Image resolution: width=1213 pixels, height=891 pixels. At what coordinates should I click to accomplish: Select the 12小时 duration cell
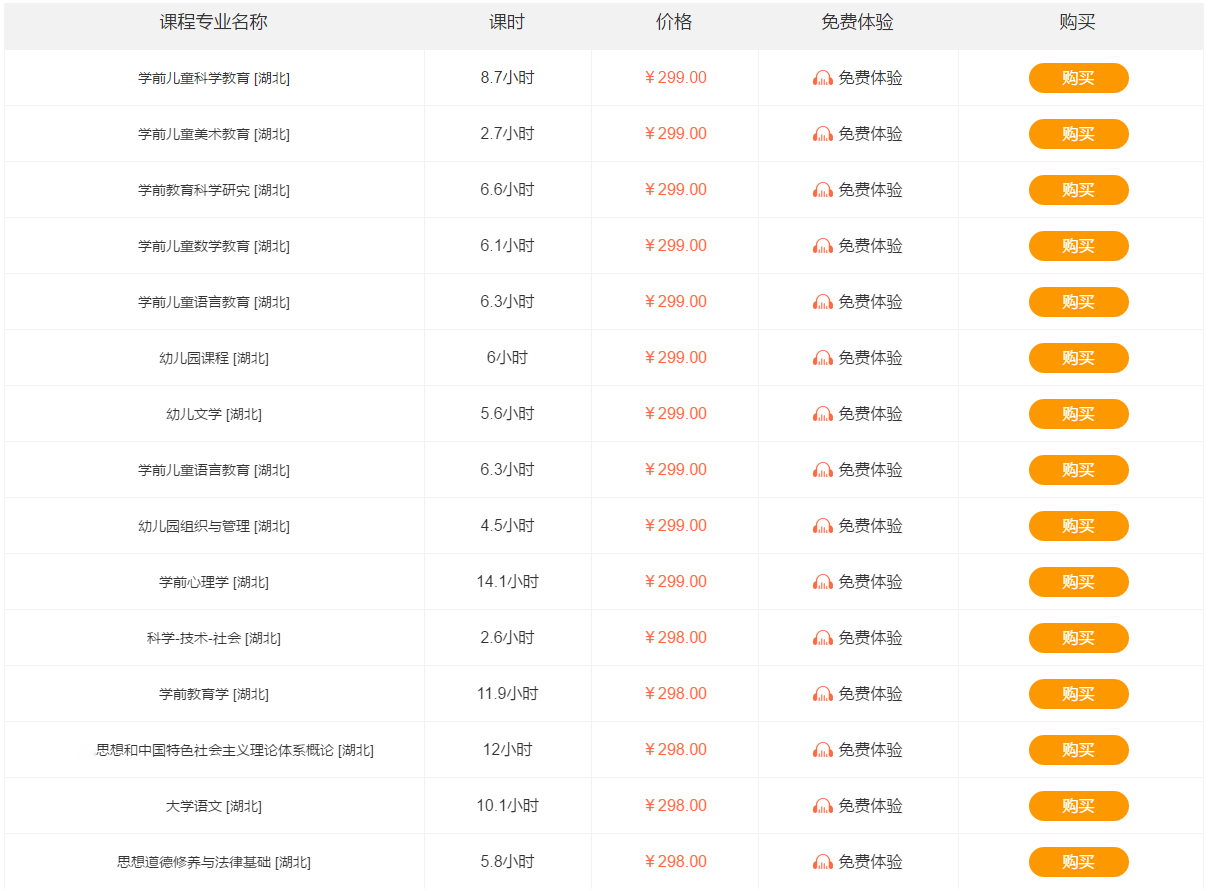tap(507, 750)
